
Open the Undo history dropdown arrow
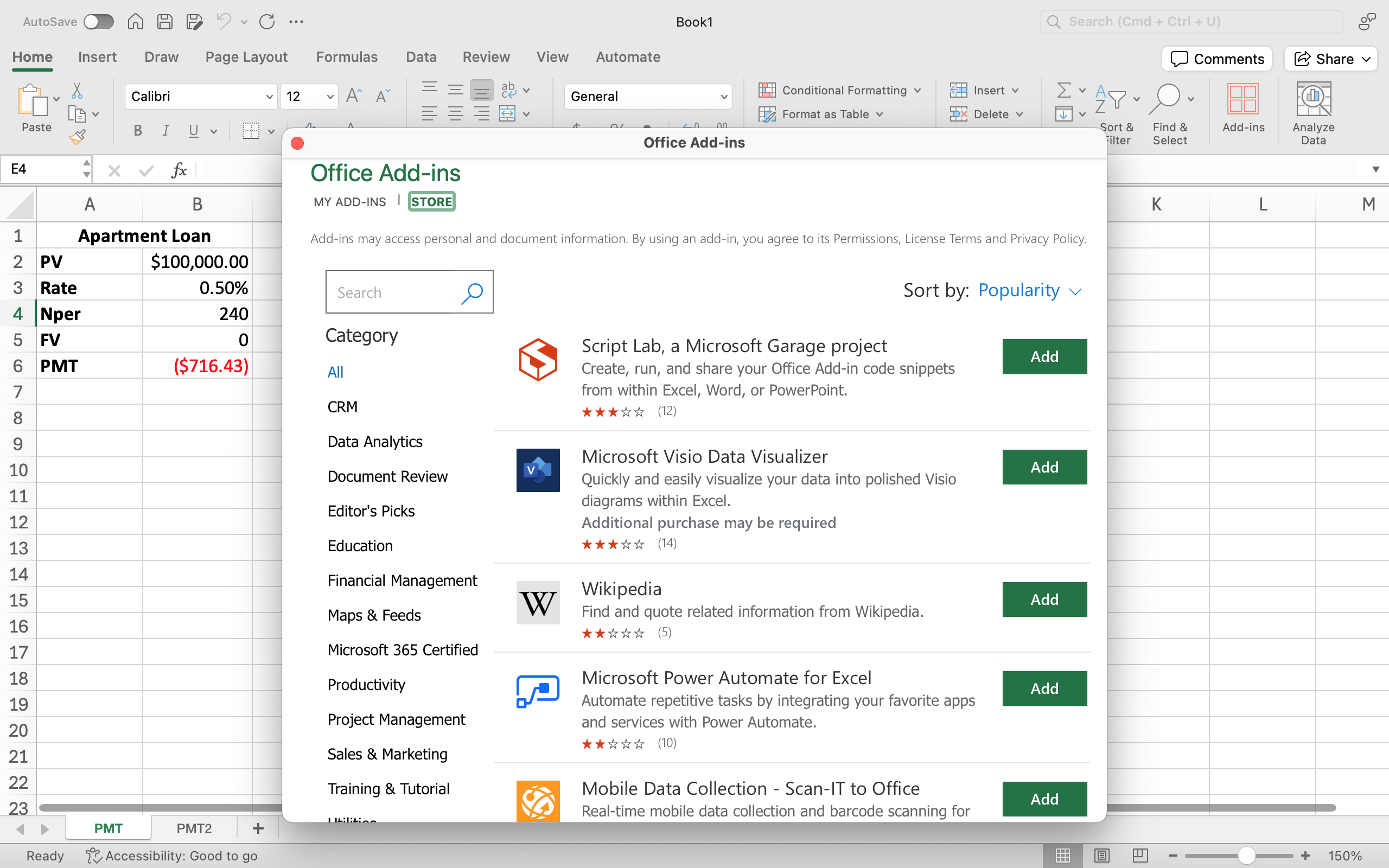point(245,22)
